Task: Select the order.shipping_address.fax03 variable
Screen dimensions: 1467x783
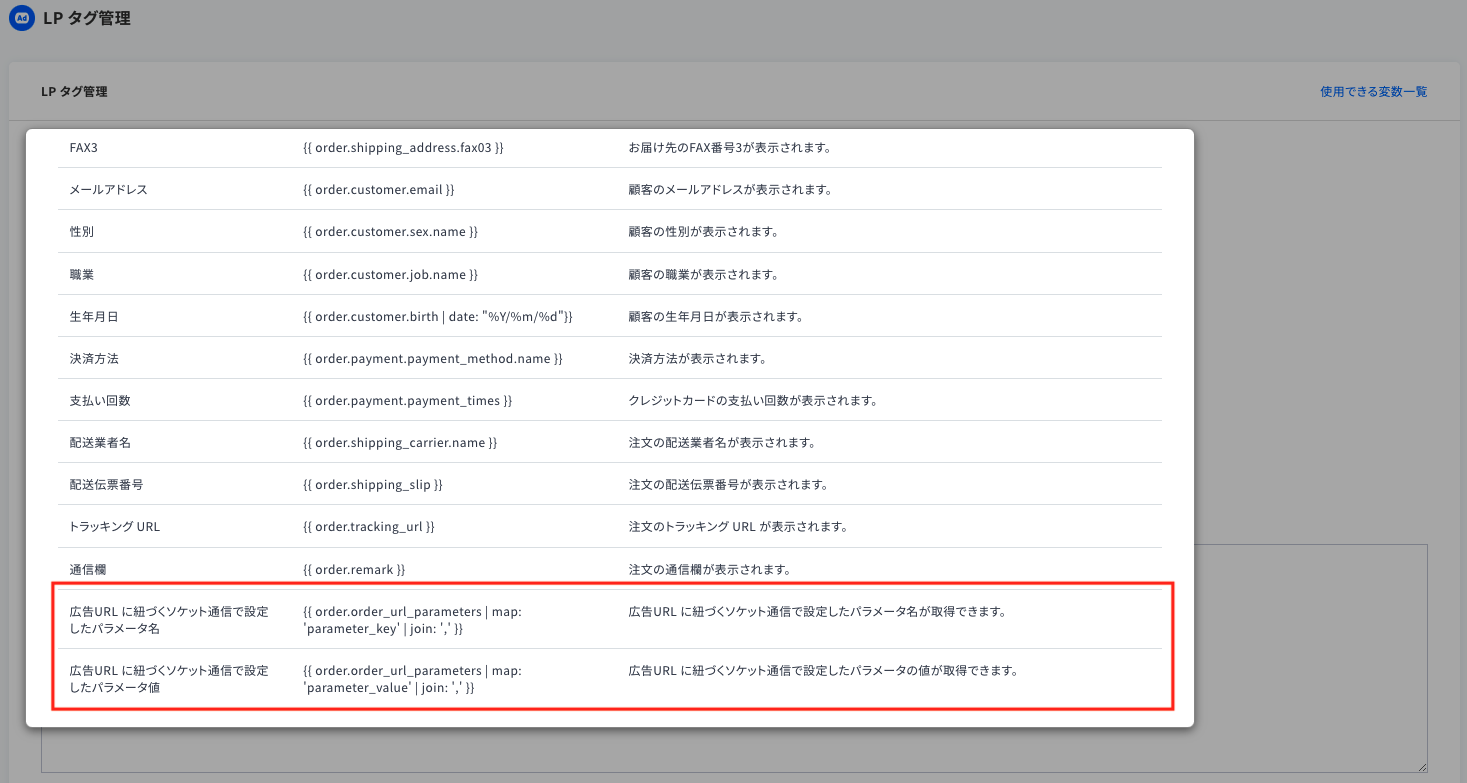Action: (403, 148)
